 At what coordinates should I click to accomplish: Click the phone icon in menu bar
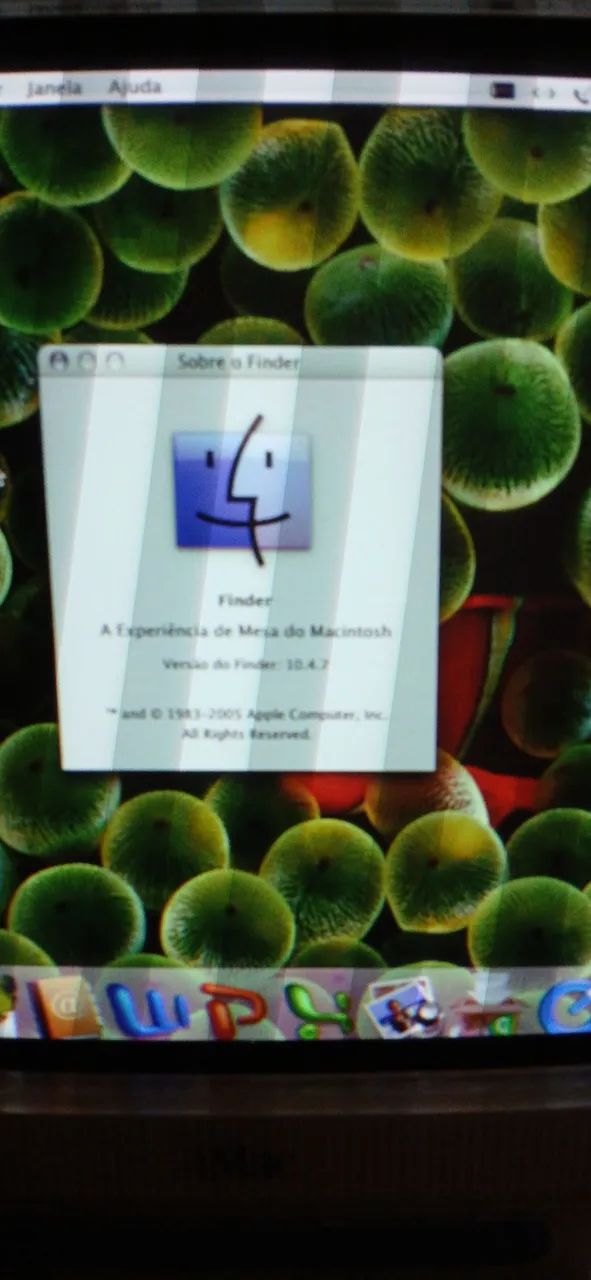581,96
